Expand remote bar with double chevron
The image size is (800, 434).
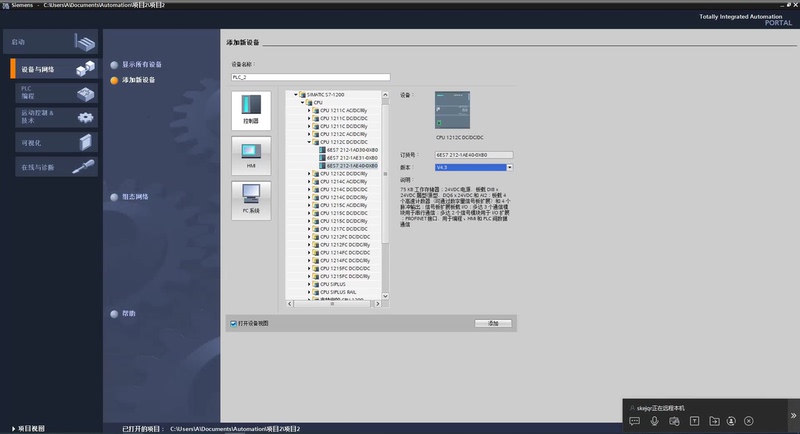coord(793,416)
